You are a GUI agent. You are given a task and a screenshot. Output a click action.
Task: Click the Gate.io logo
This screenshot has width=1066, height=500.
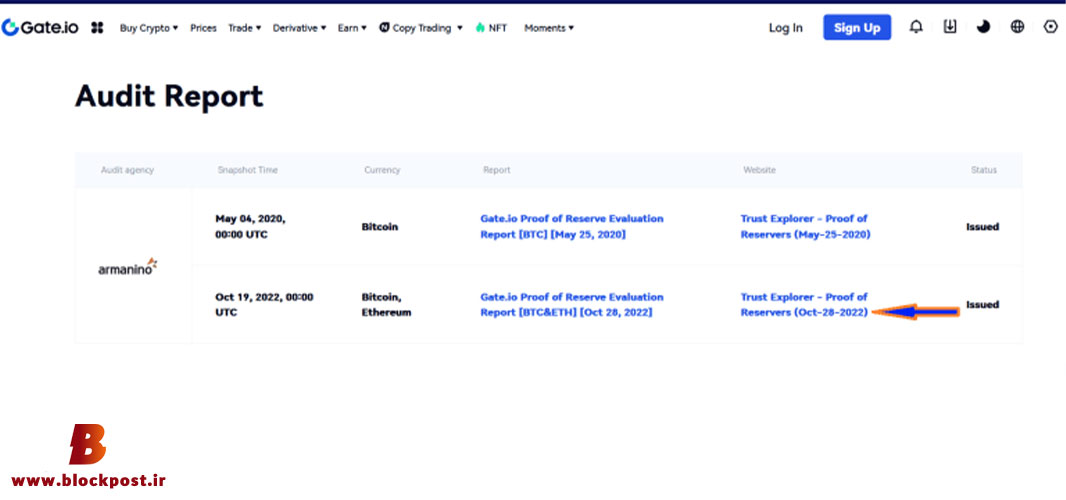(x=40, y=28)
